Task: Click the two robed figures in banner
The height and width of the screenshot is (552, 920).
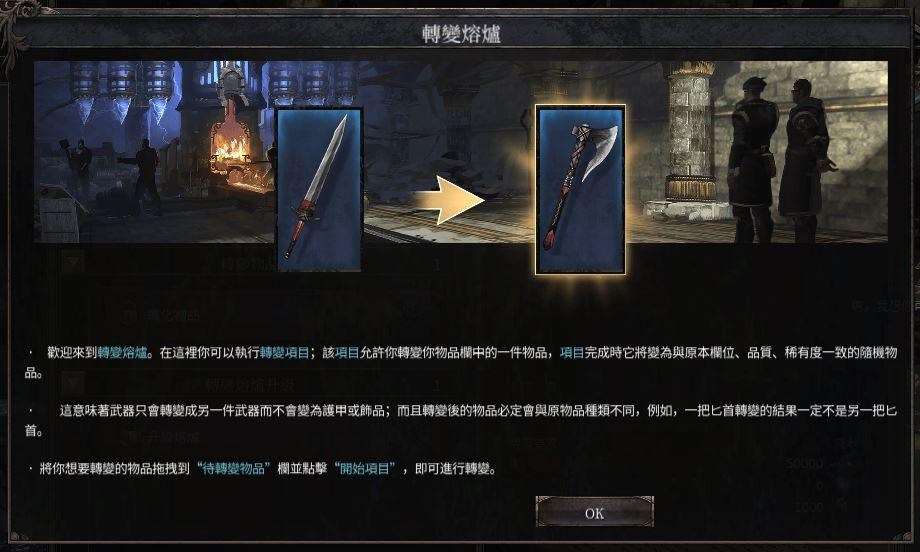Action: click(780, 158)
